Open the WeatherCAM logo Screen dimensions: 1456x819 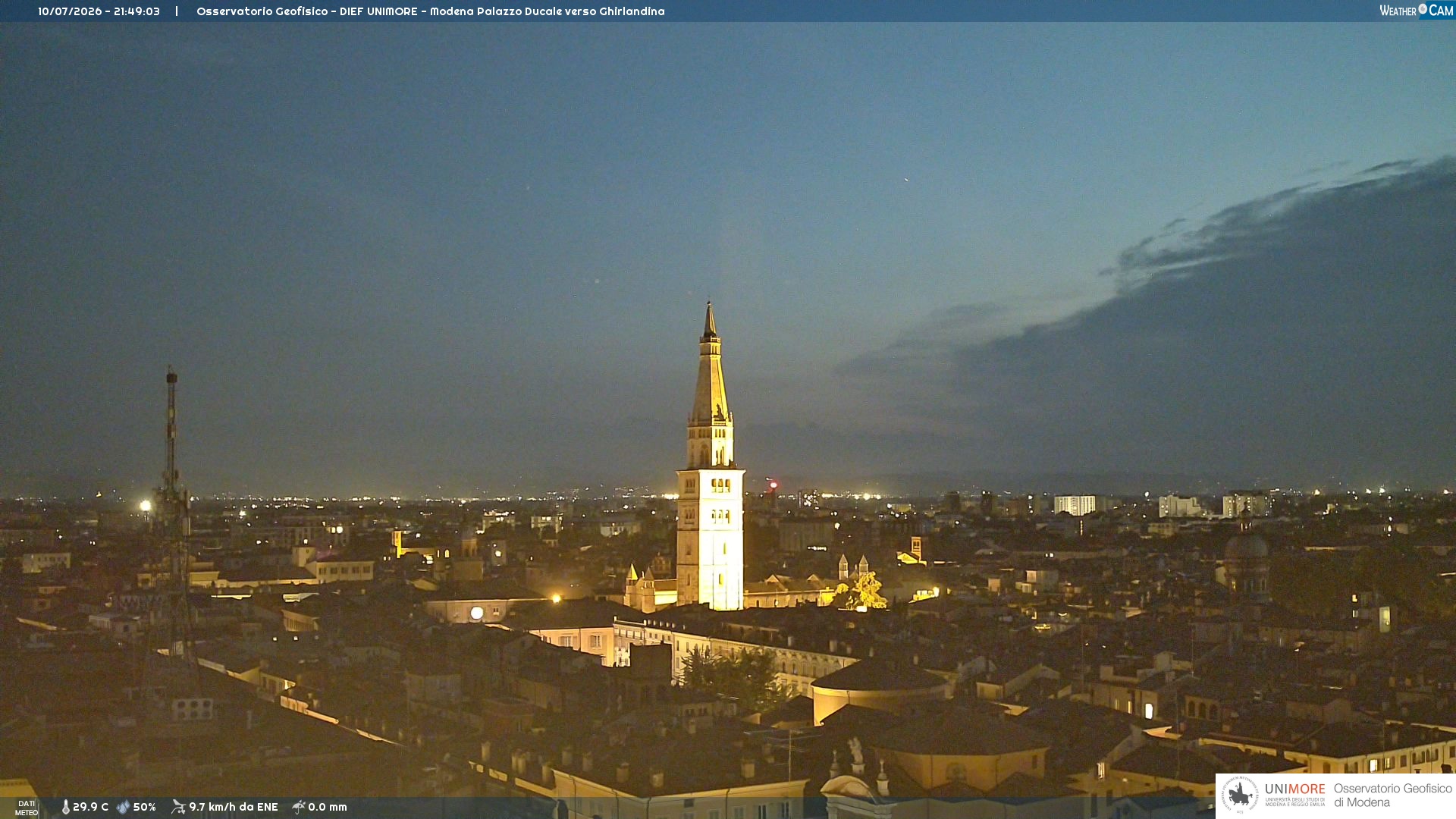click(1417, 11)
